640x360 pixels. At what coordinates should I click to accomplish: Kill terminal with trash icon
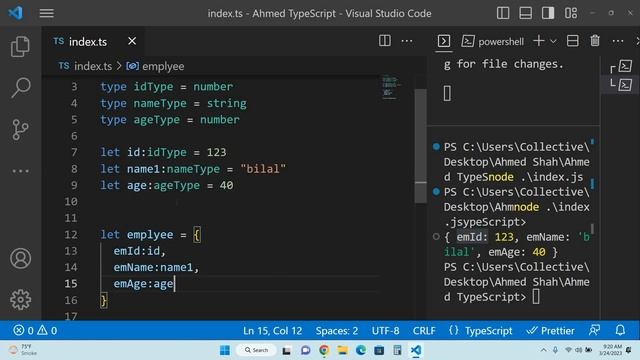pyautogui.click(x=595, y=41)
